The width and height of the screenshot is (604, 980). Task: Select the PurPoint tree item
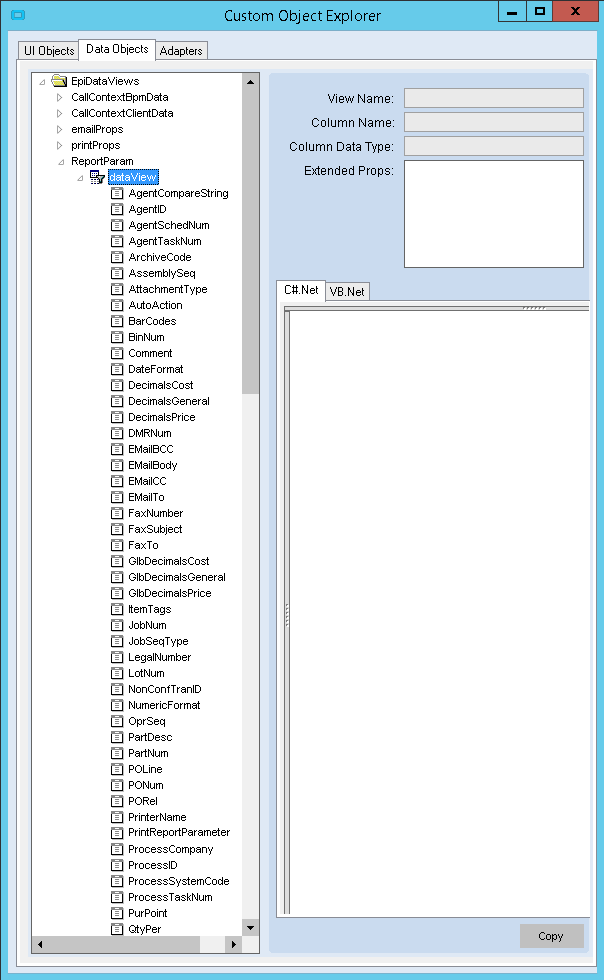[x=148, y=913]
